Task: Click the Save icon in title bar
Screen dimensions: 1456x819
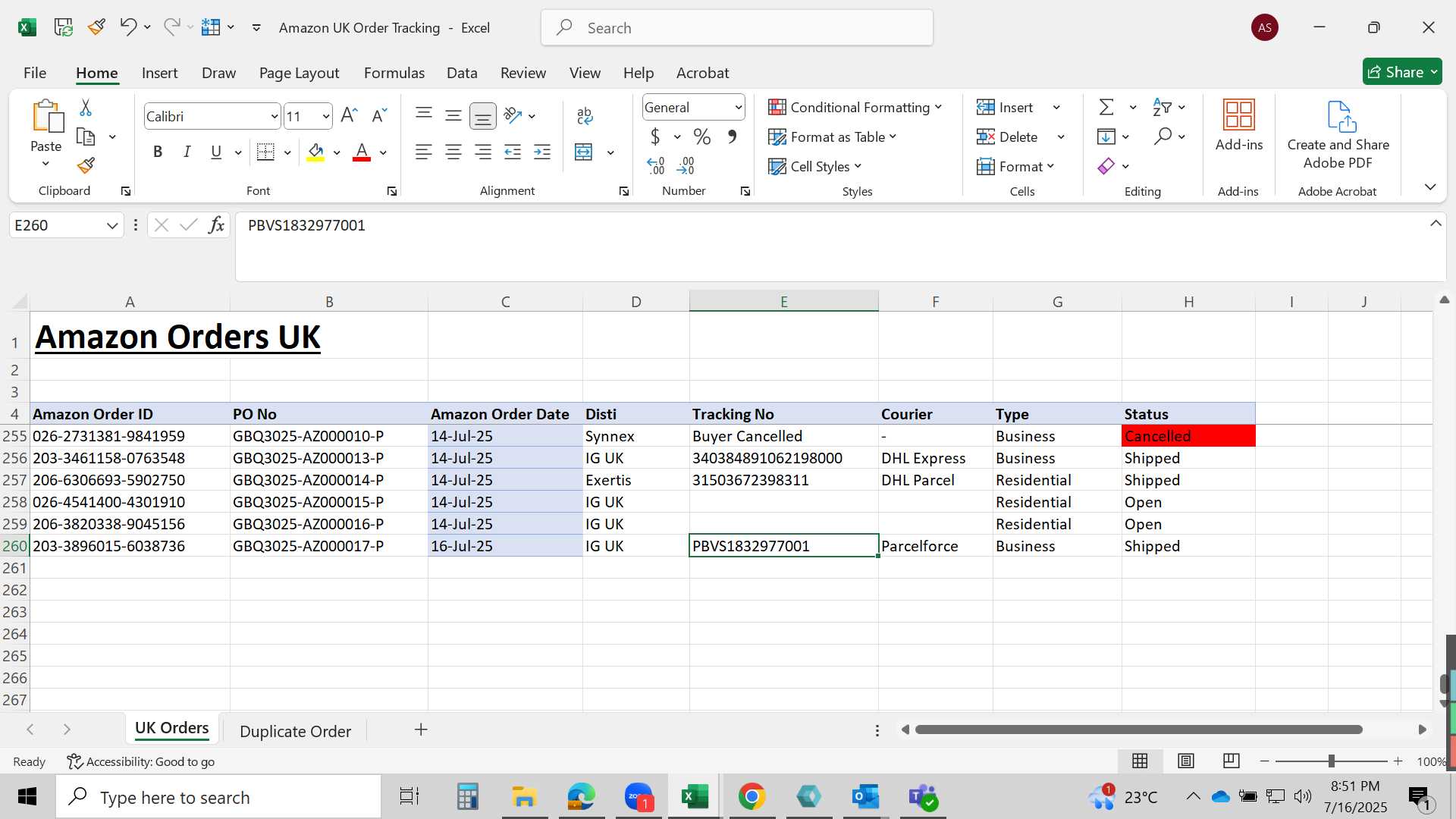Action: [x=63, y=27]
